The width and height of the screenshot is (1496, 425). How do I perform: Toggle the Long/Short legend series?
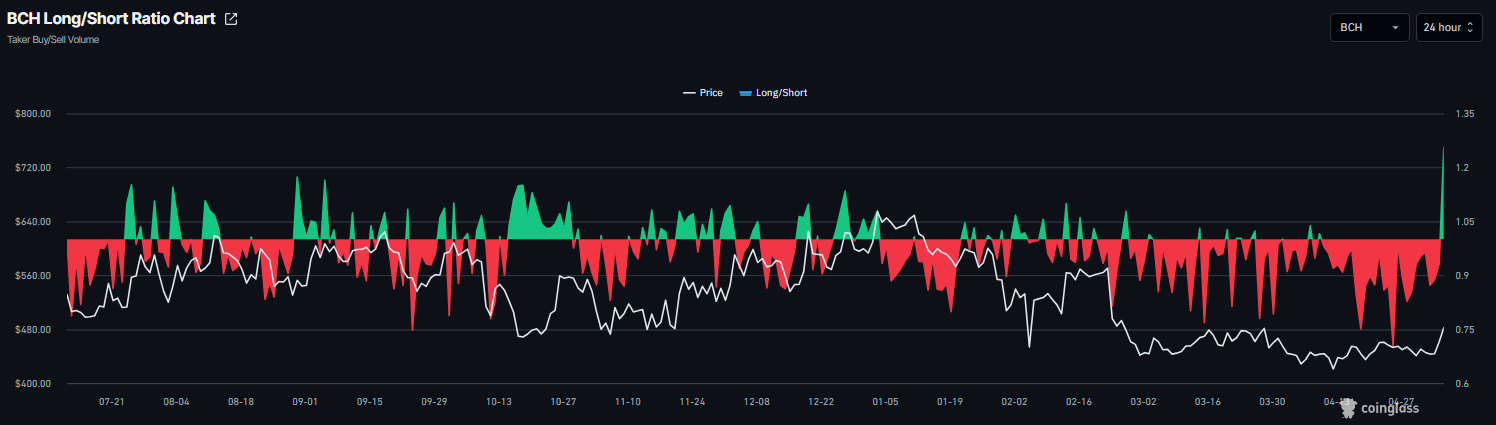click(773, 93)
